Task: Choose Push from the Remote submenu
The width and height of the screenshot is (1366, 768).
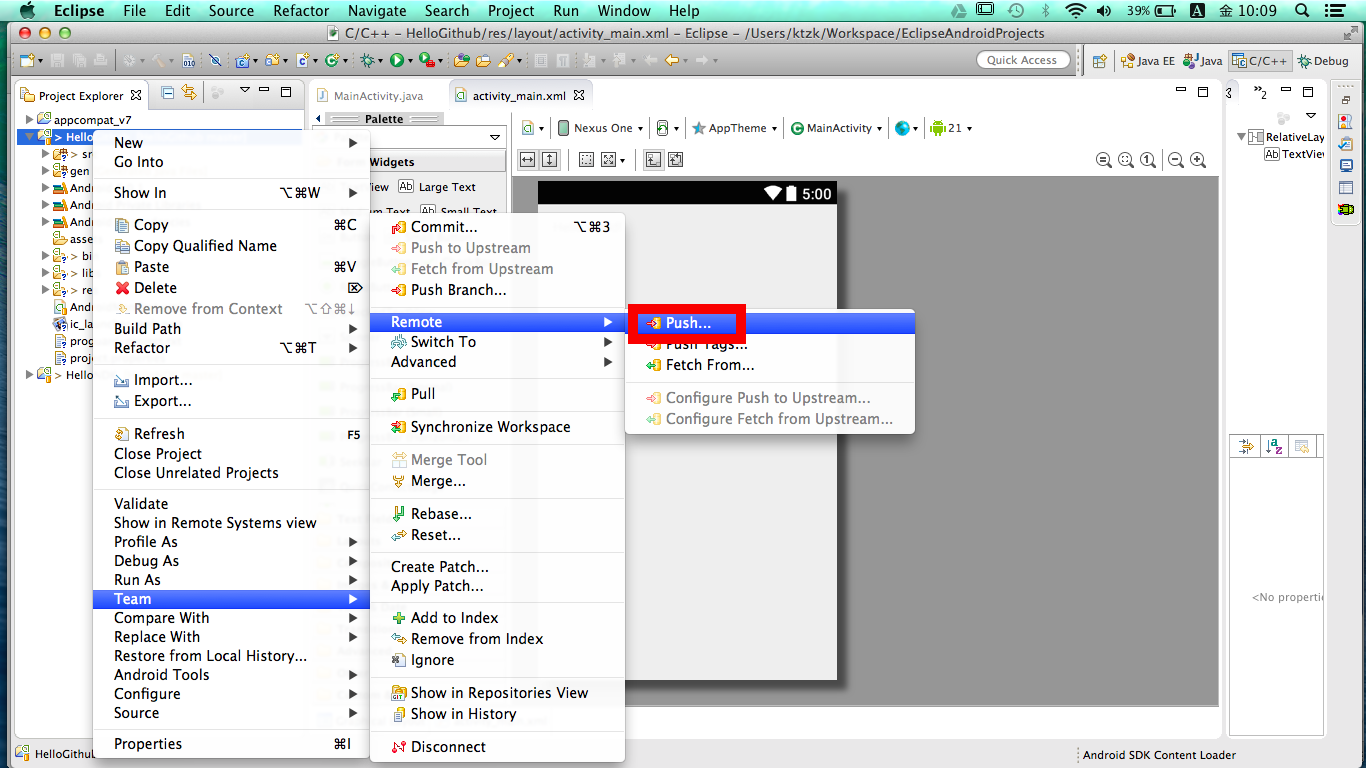Action: coord(687,322)
